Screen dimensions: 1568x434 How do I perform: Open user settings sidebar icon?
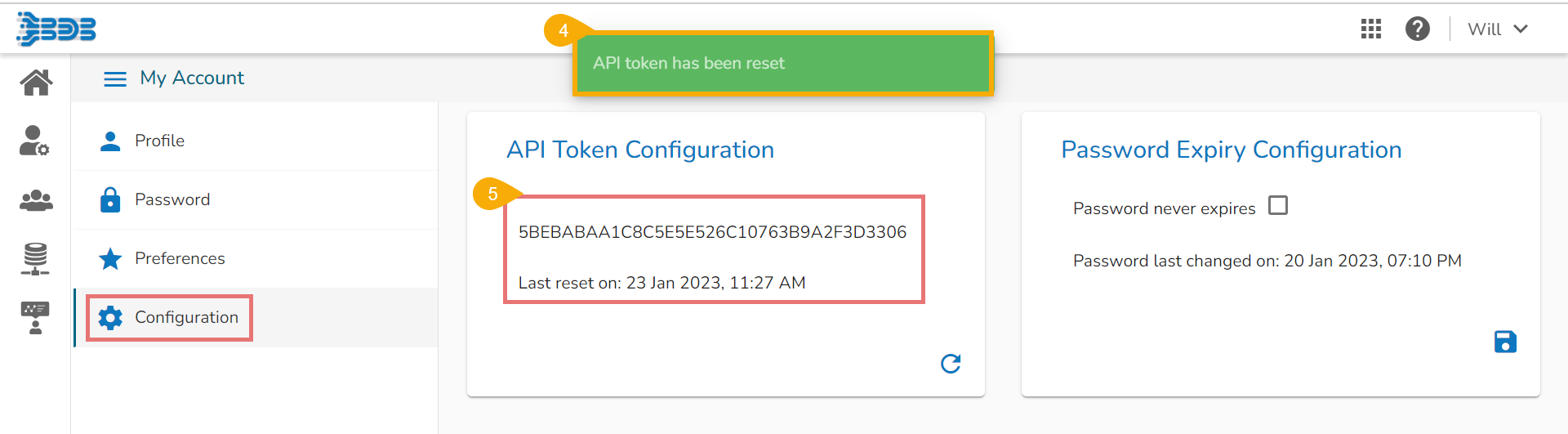point(34,141)
